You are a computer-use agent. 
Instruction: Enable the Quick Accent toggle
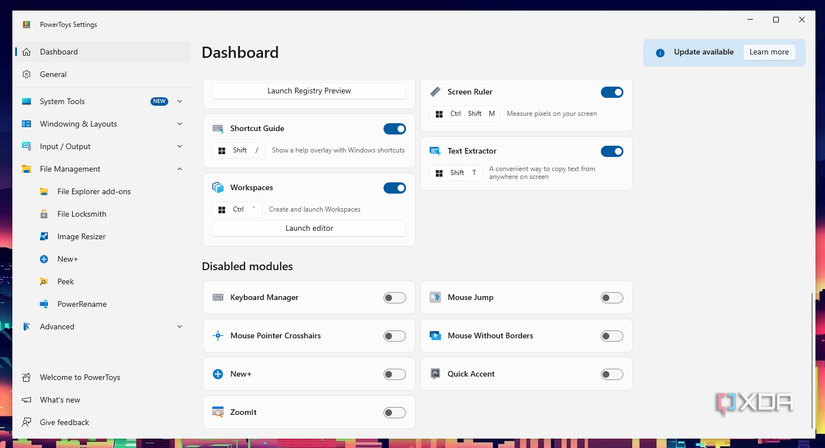[x=612, y=374]
